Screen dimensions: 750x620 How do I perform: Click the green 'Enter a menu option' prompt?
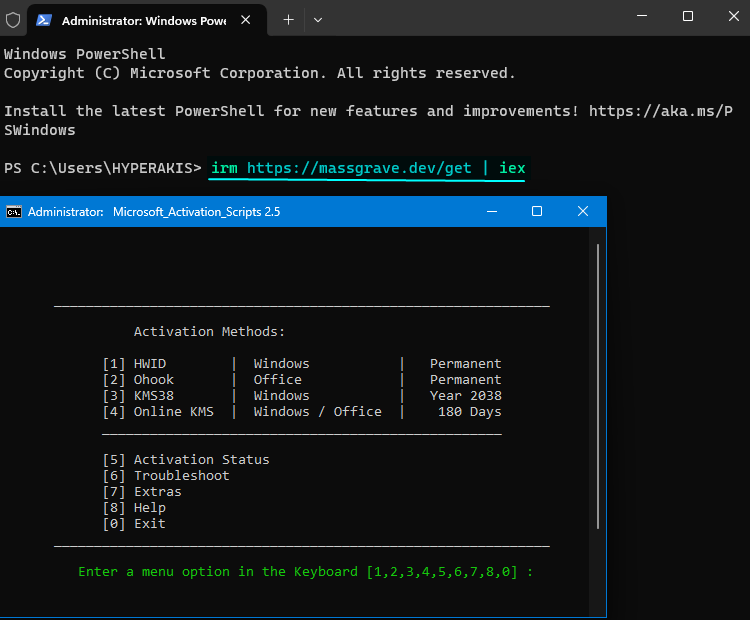306,572
